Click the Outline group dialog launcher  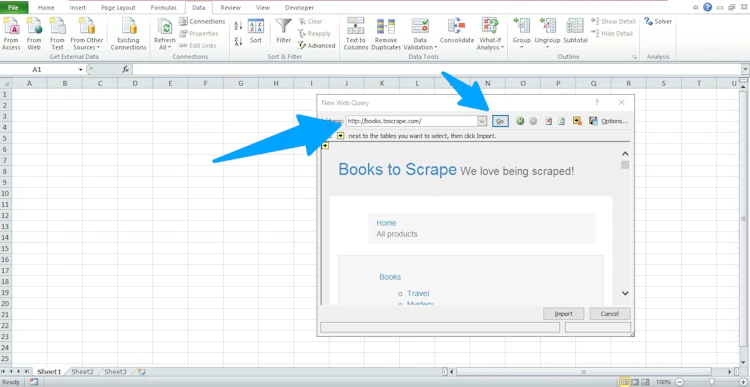coord(634,57)
